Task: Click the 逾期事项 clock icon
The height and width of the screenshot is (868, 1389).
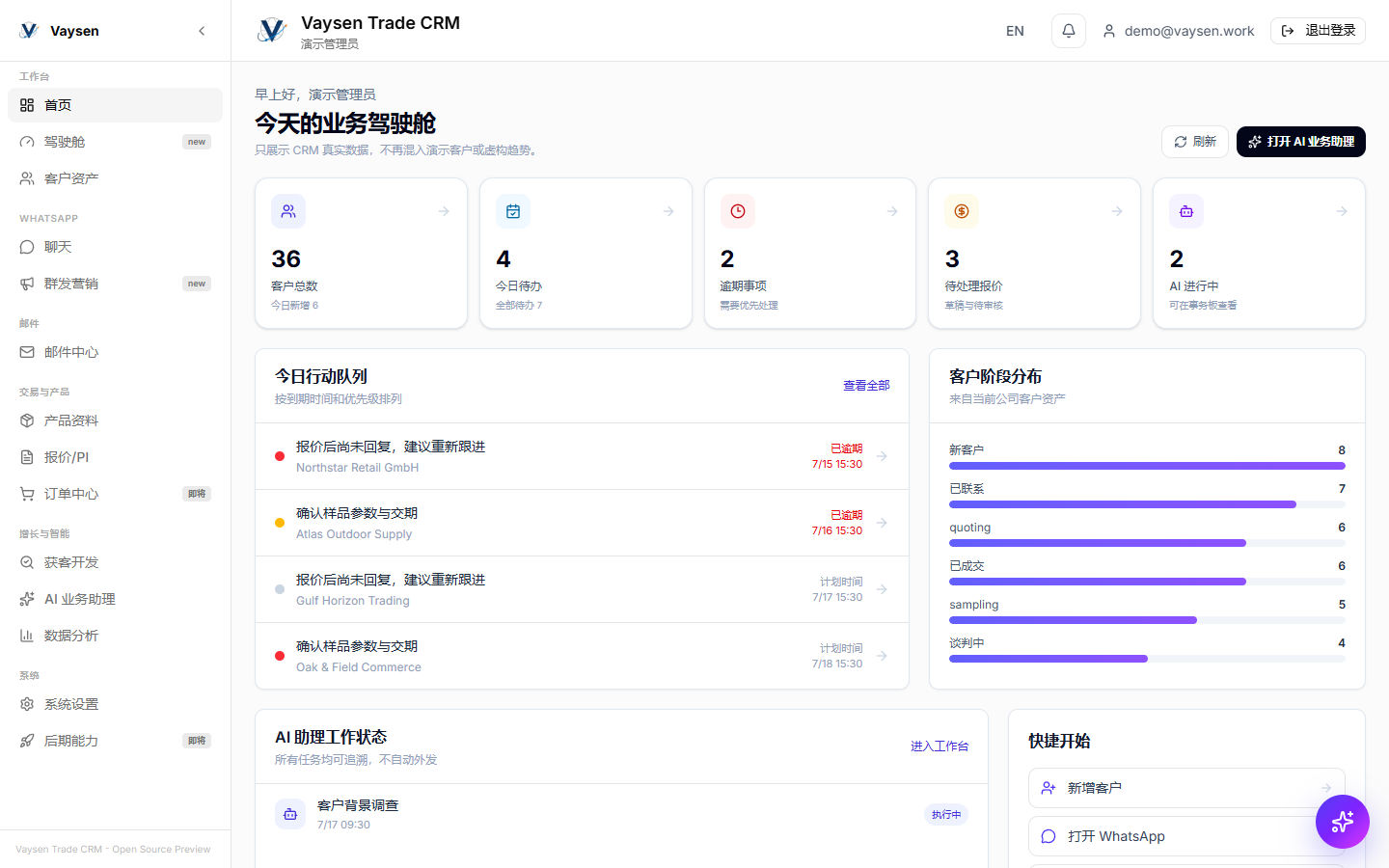Action: (x=738, y=211)
